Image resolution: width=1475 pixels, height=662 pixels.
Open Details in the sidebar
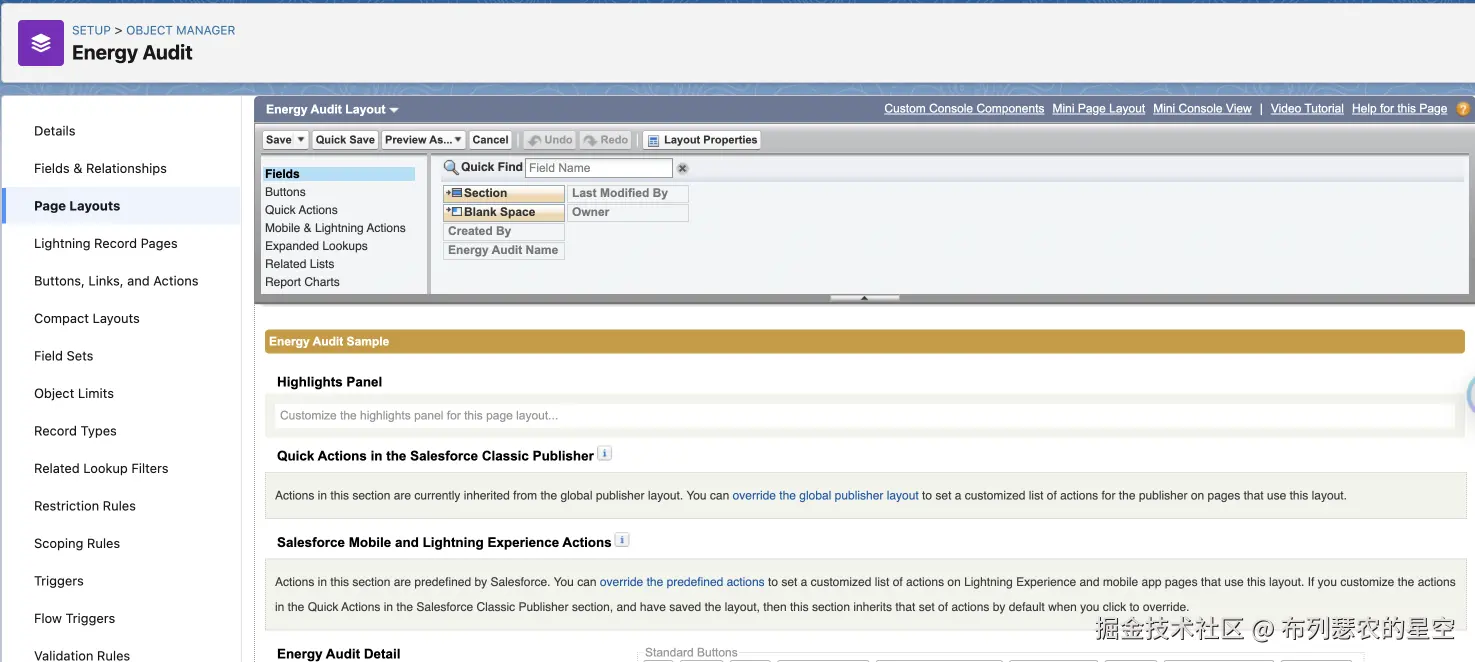point(55,131)
